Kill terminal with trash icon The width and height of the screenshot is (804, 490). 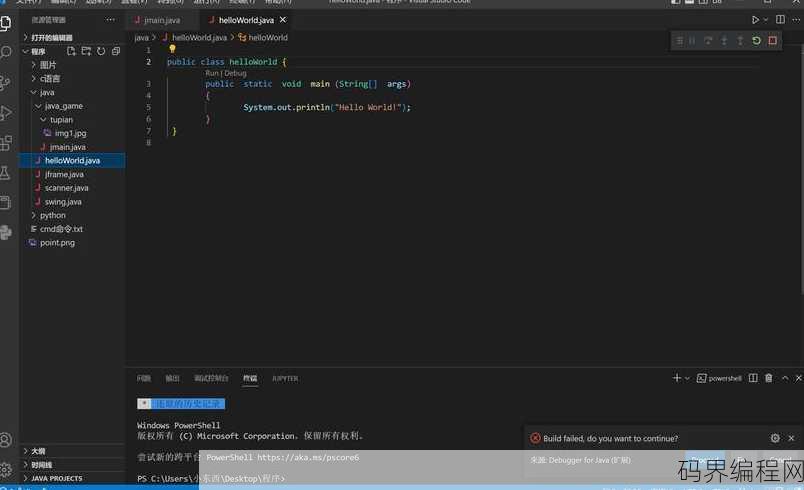[769, 378]
